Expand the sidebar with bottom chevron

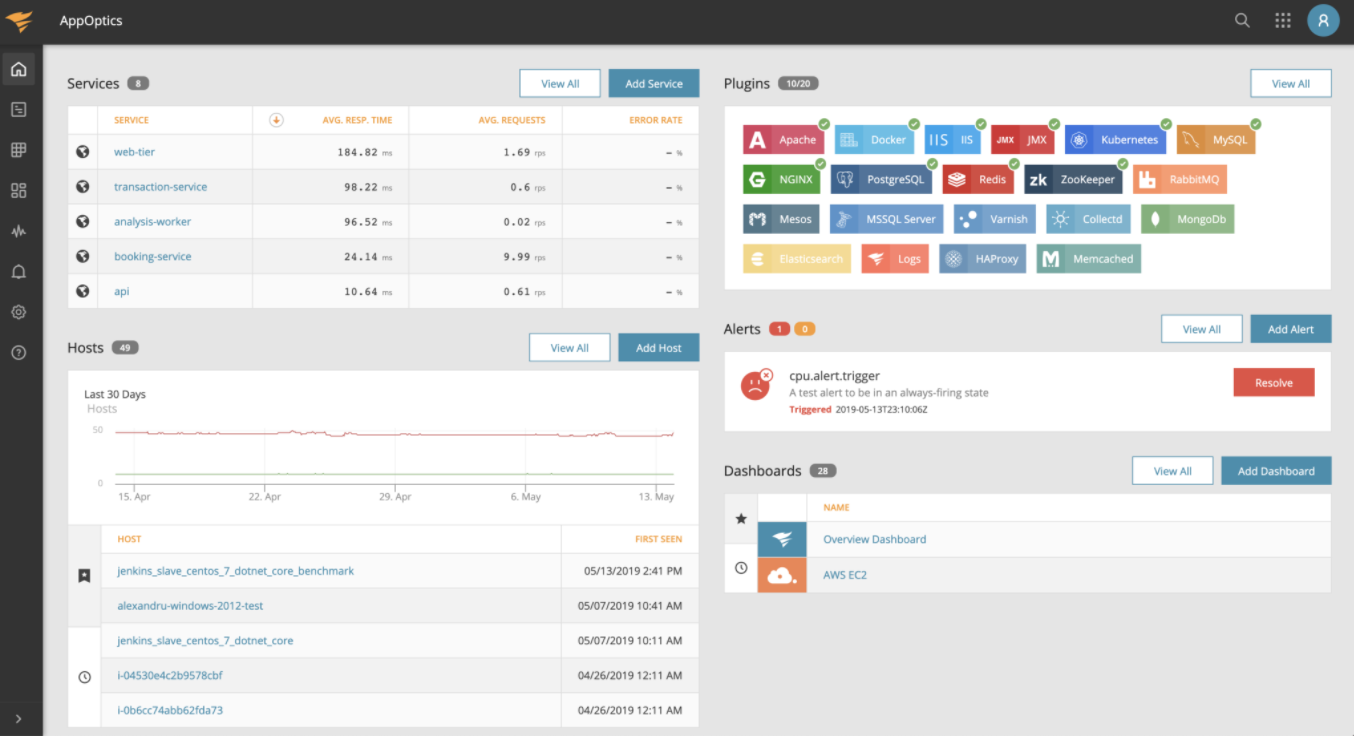(x=18, y=719)
